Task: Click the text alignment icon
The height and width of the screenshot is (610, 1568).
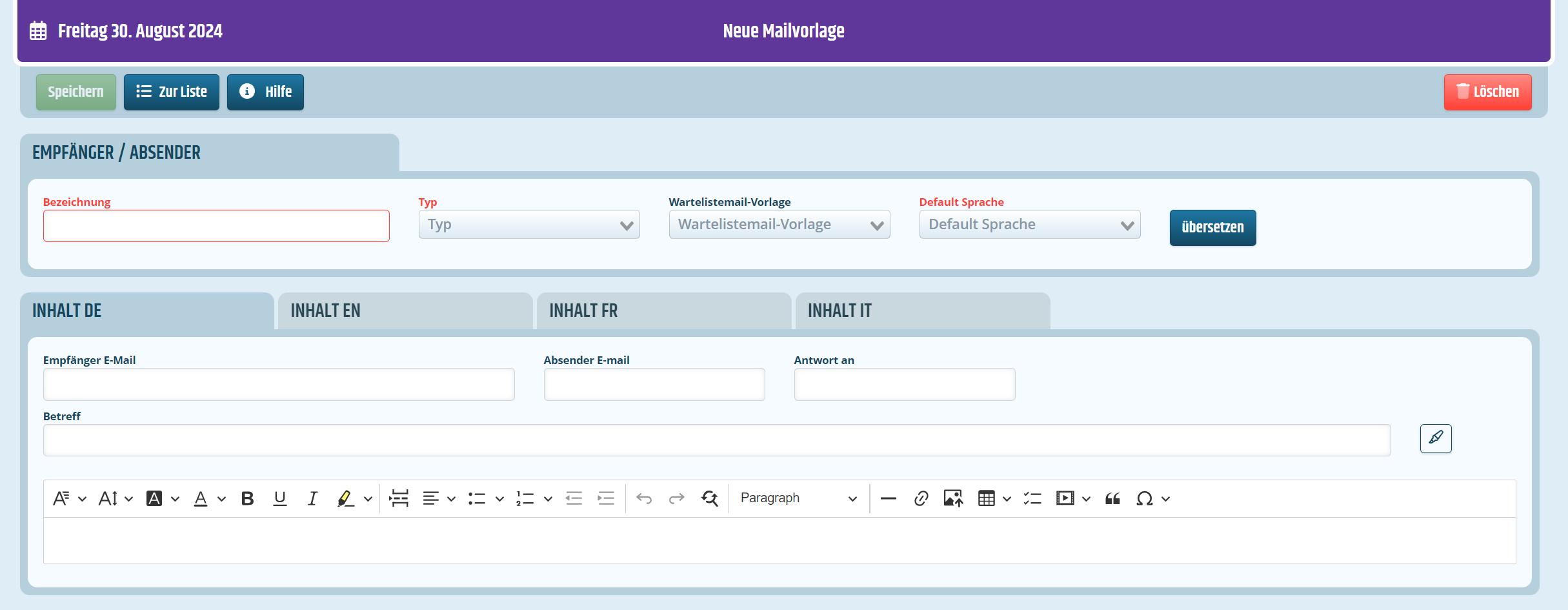Action: tap(431, 498)
